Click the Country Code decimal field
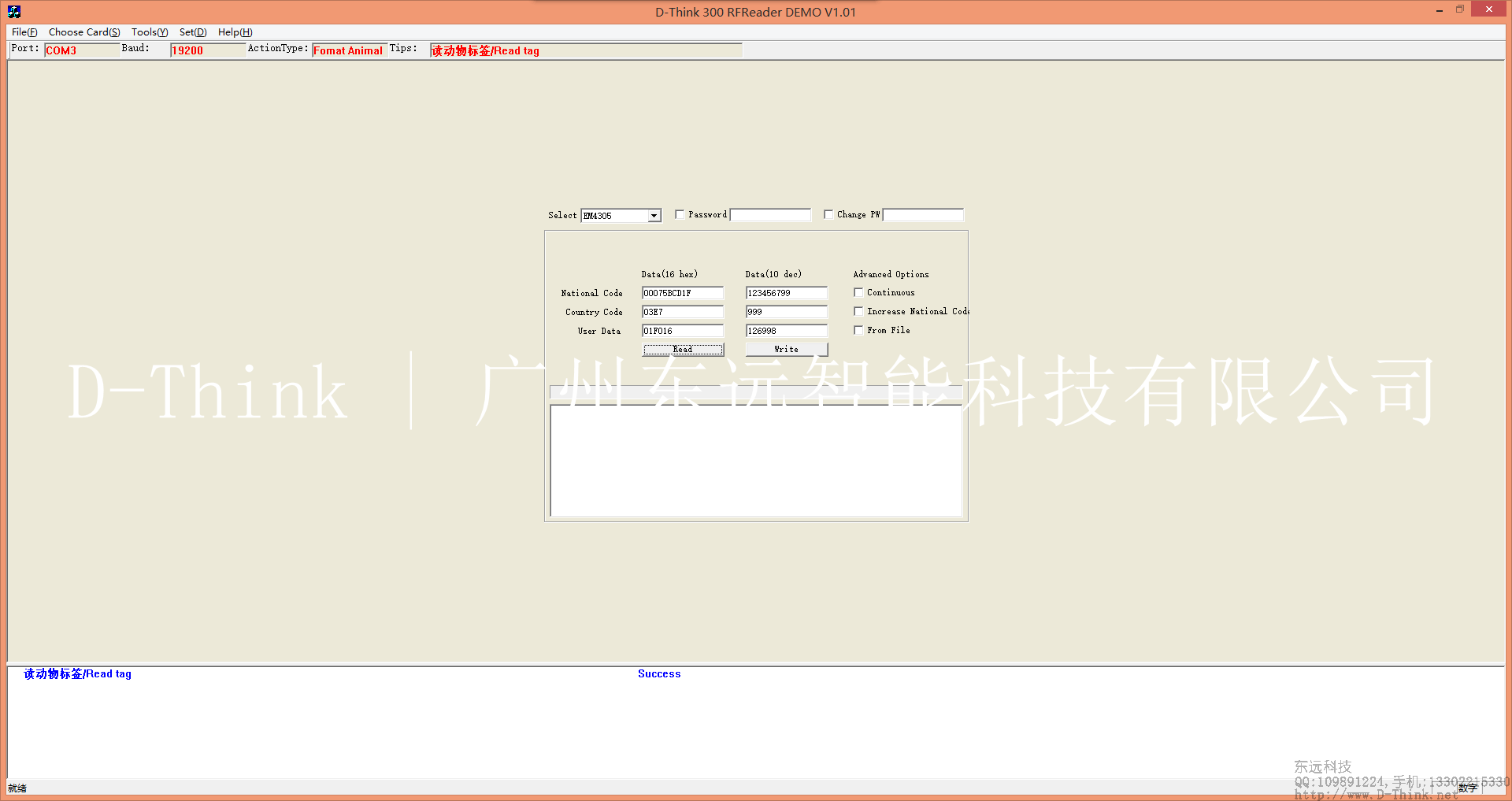 pyautogui.click(x=787, y=312)
